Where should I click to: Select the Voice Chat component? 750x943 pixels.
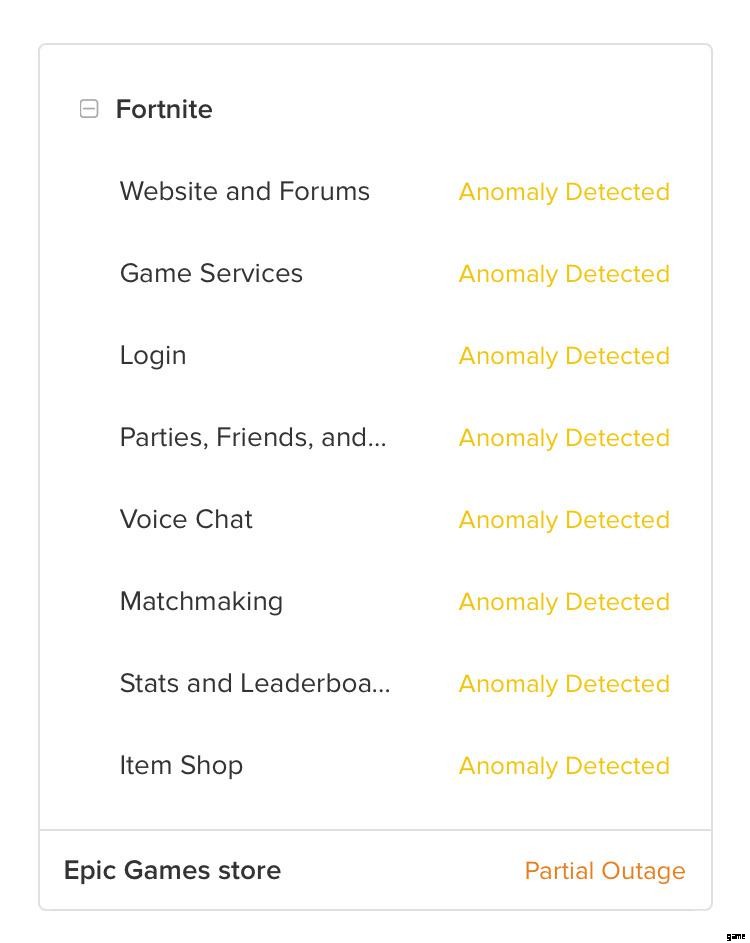186,519
